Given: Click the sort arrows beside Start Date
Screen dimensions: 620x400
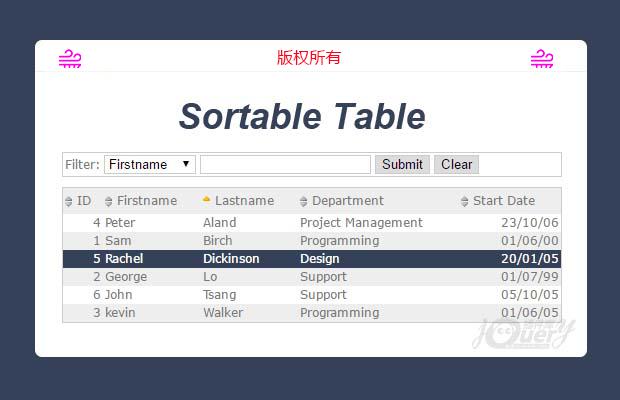Looking at the screenshot, I should pyautogui.click(x=465, y=202).
